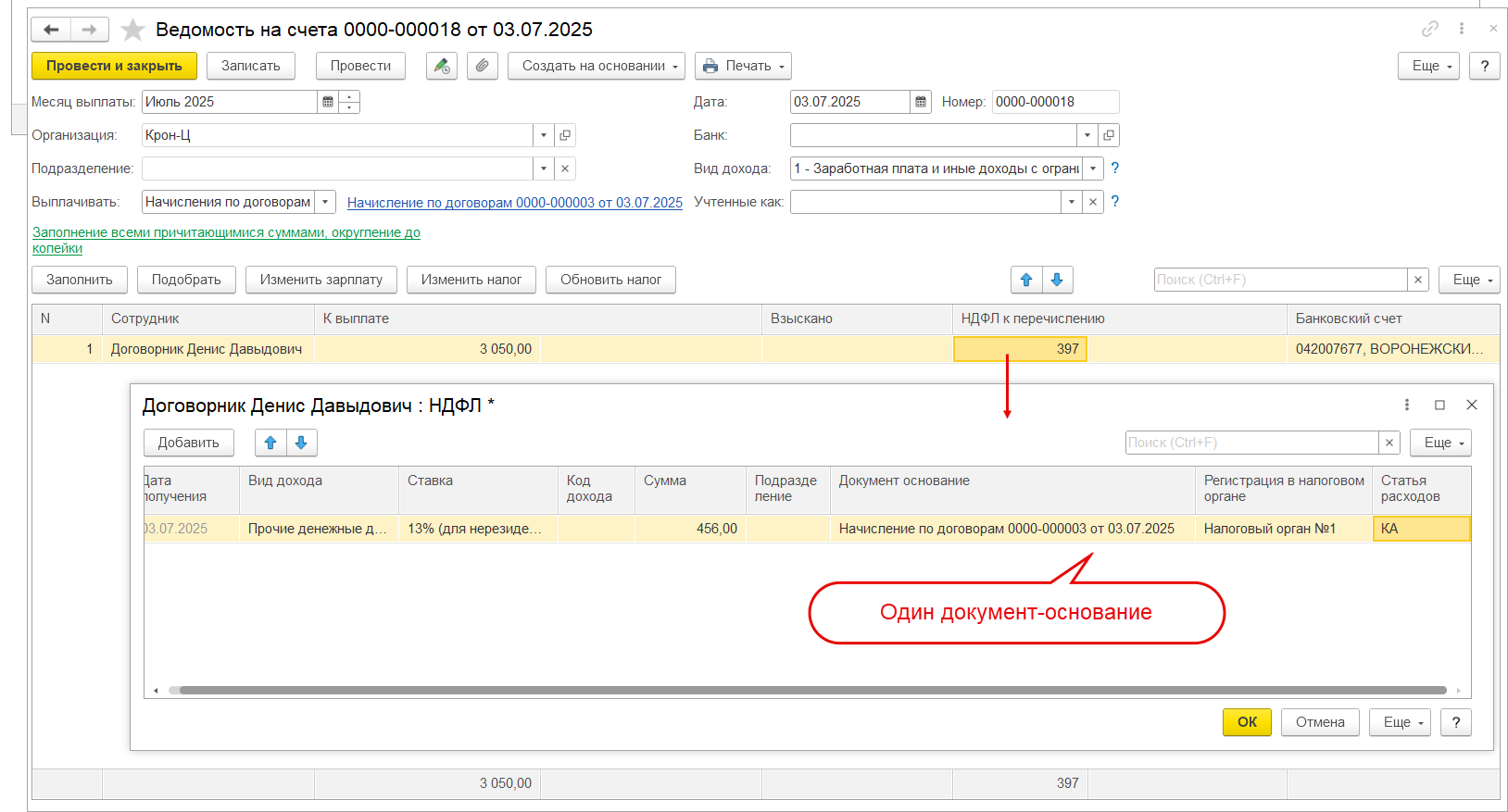Click the Заполнить button

[x=80, y=280]
